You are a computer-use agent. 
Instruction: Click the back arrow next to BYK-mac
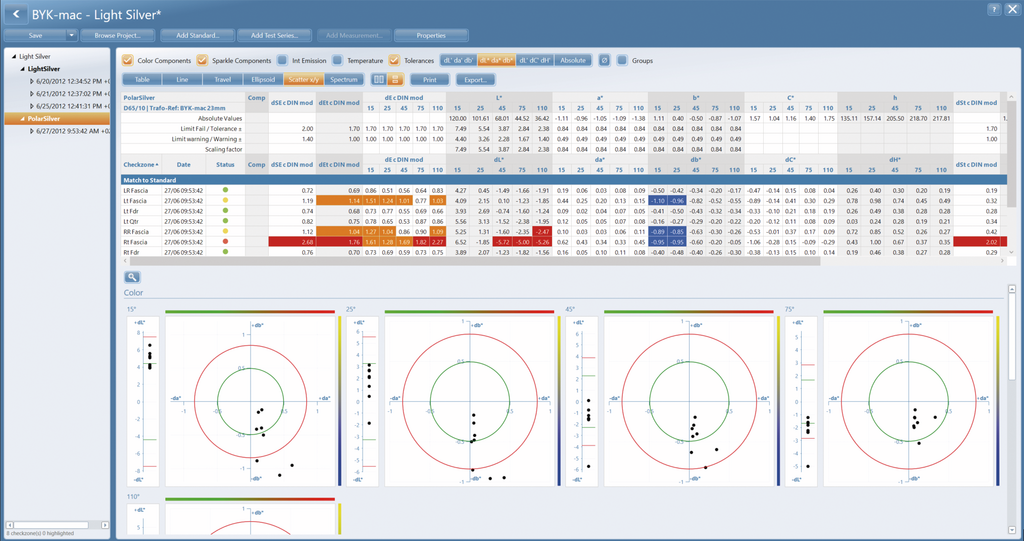pyautogui.click(x=16, y=14)
